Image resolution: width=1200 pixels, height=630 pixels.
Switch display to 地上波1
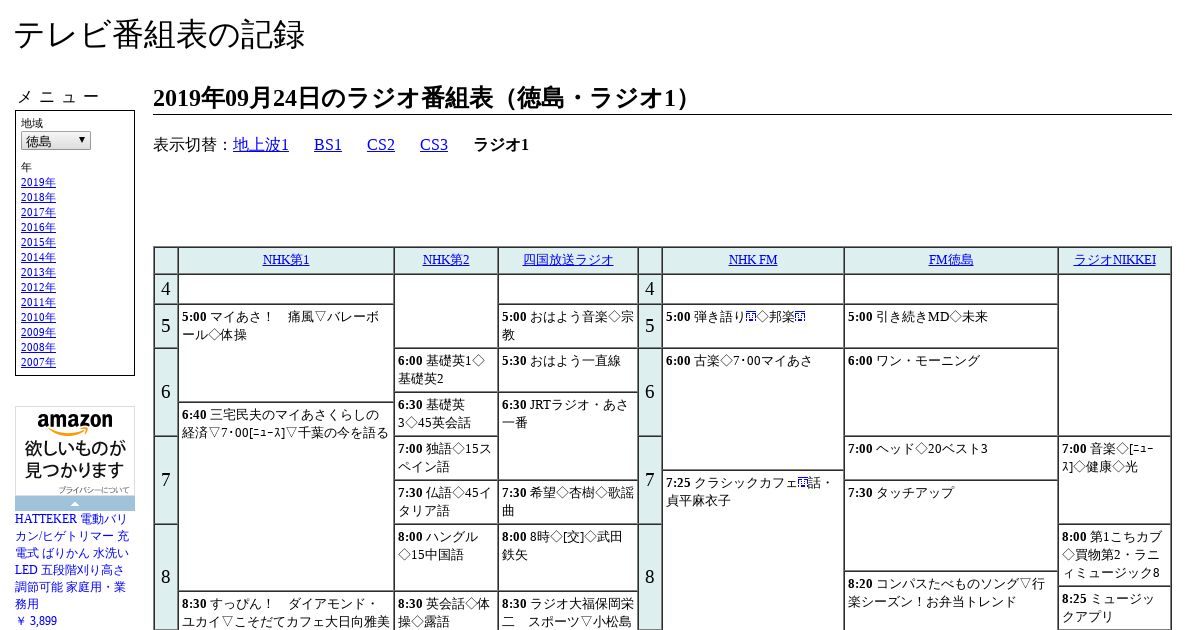[261, 145]
